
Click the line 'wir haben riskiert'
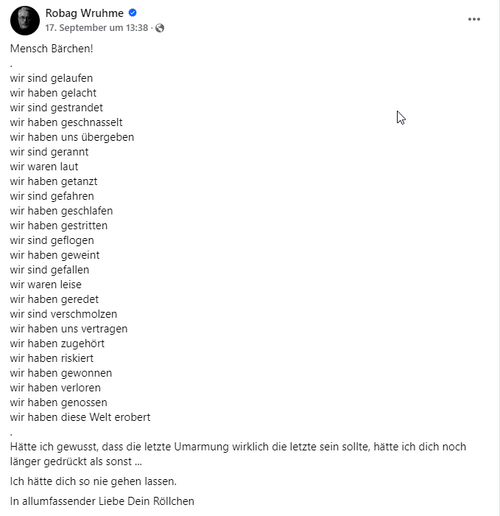point(52,358)
